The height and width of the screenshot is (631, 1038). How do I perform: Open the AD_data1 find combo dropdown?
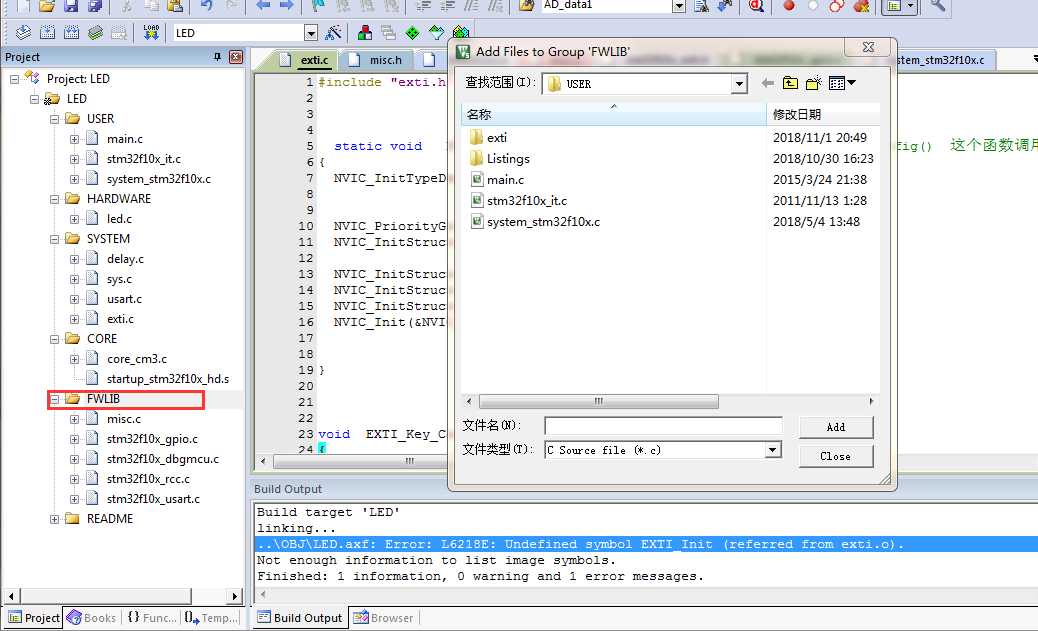tap(679, 6)
